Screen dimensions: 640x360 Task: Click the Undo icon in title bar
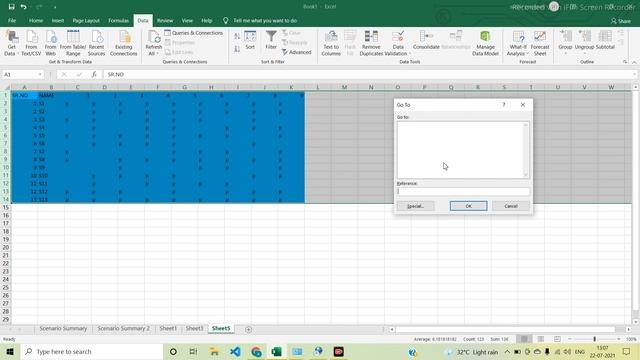tap(23, 7)
